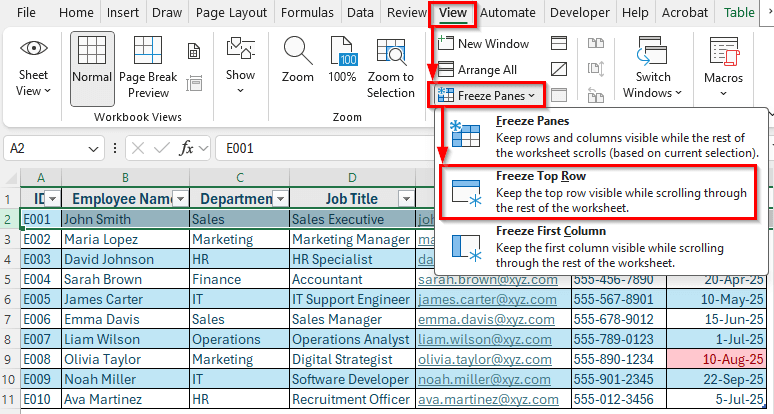Viewport: 774px width, 414px height.
Task: Open Switch Windows menu
Action: 653,67
